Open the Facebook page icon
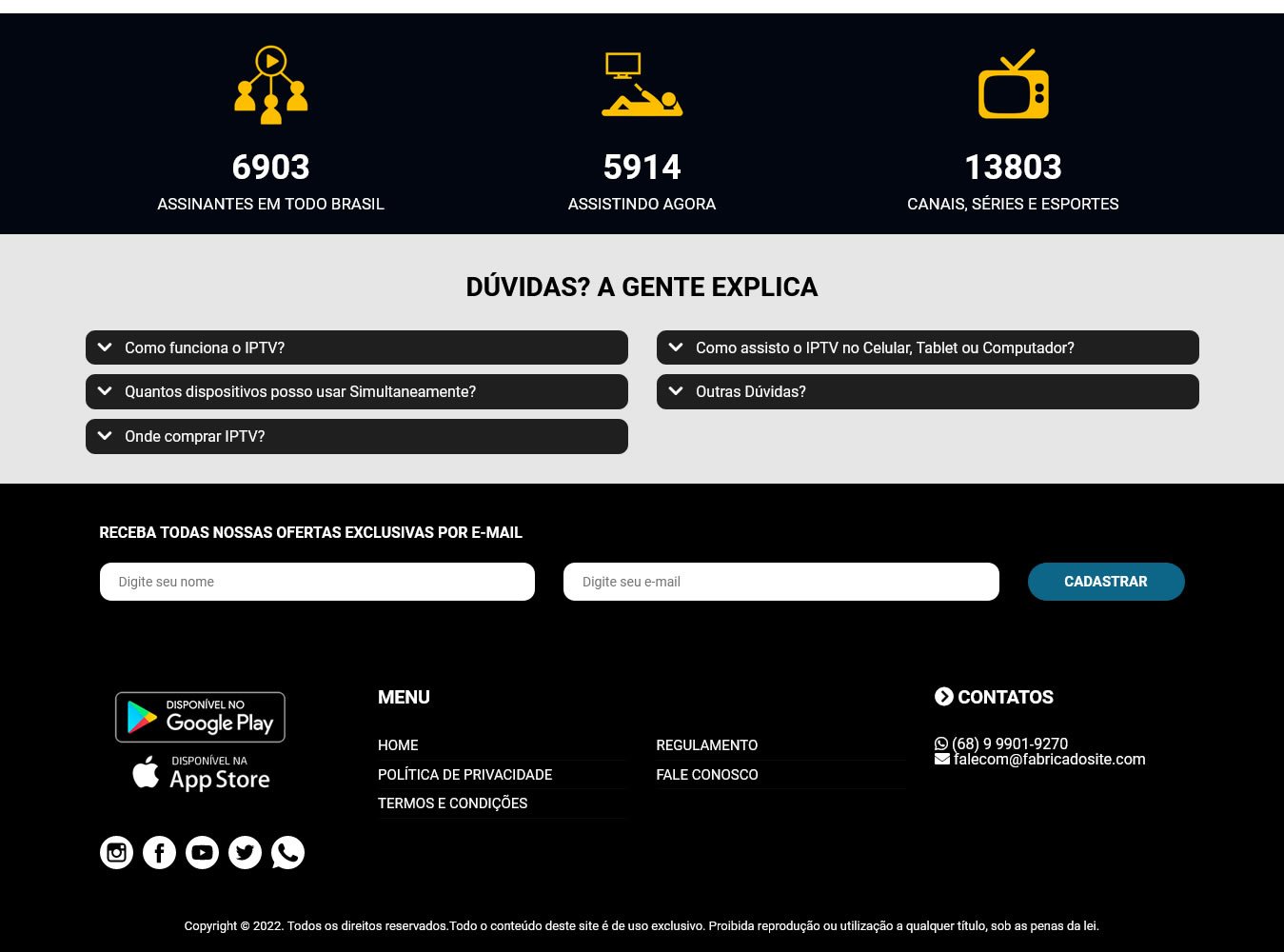Screen dimensions: 1284x952 coord(159,852)
